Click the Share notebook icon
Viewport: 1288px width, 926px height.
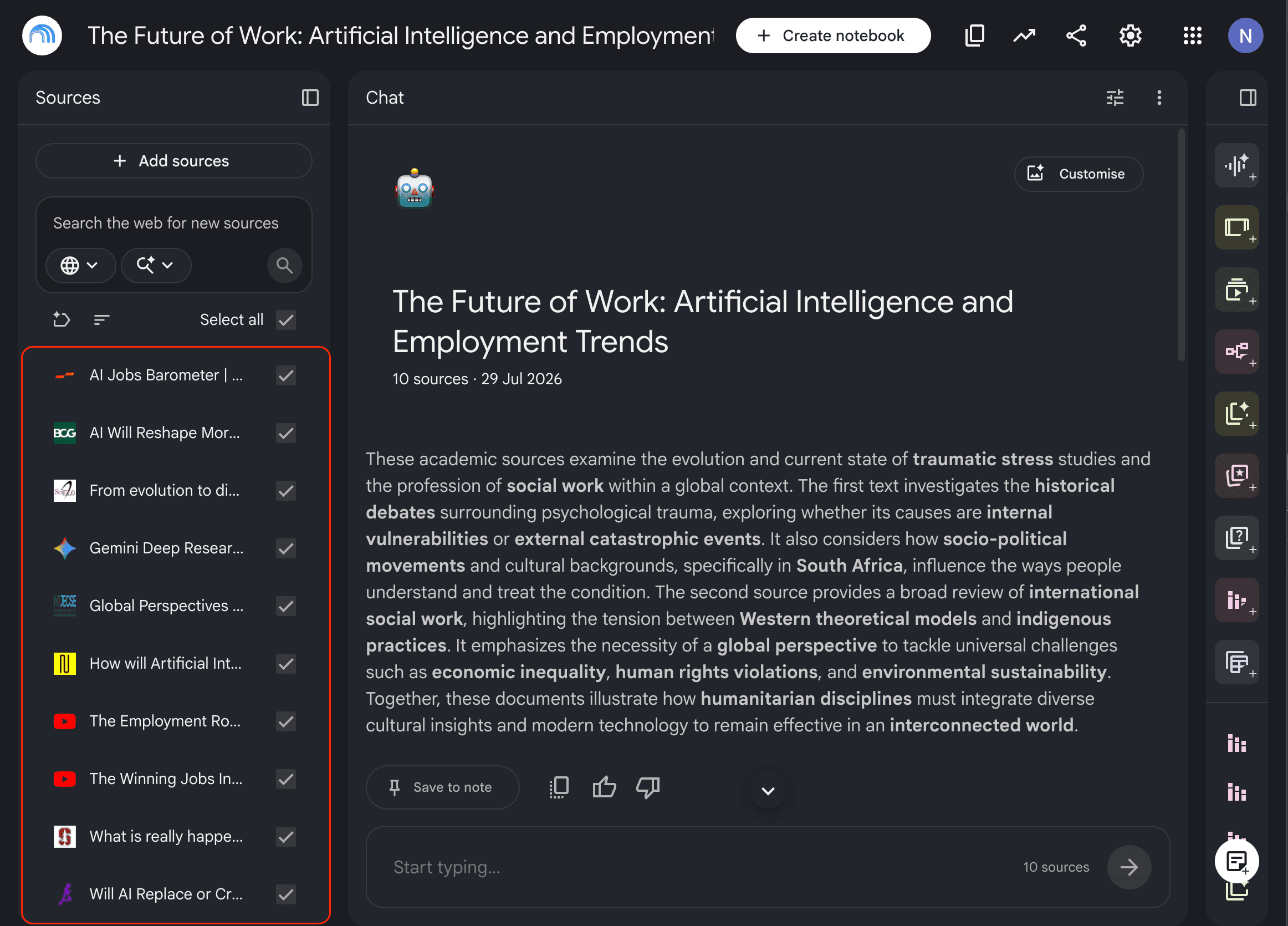(1076, 36)
